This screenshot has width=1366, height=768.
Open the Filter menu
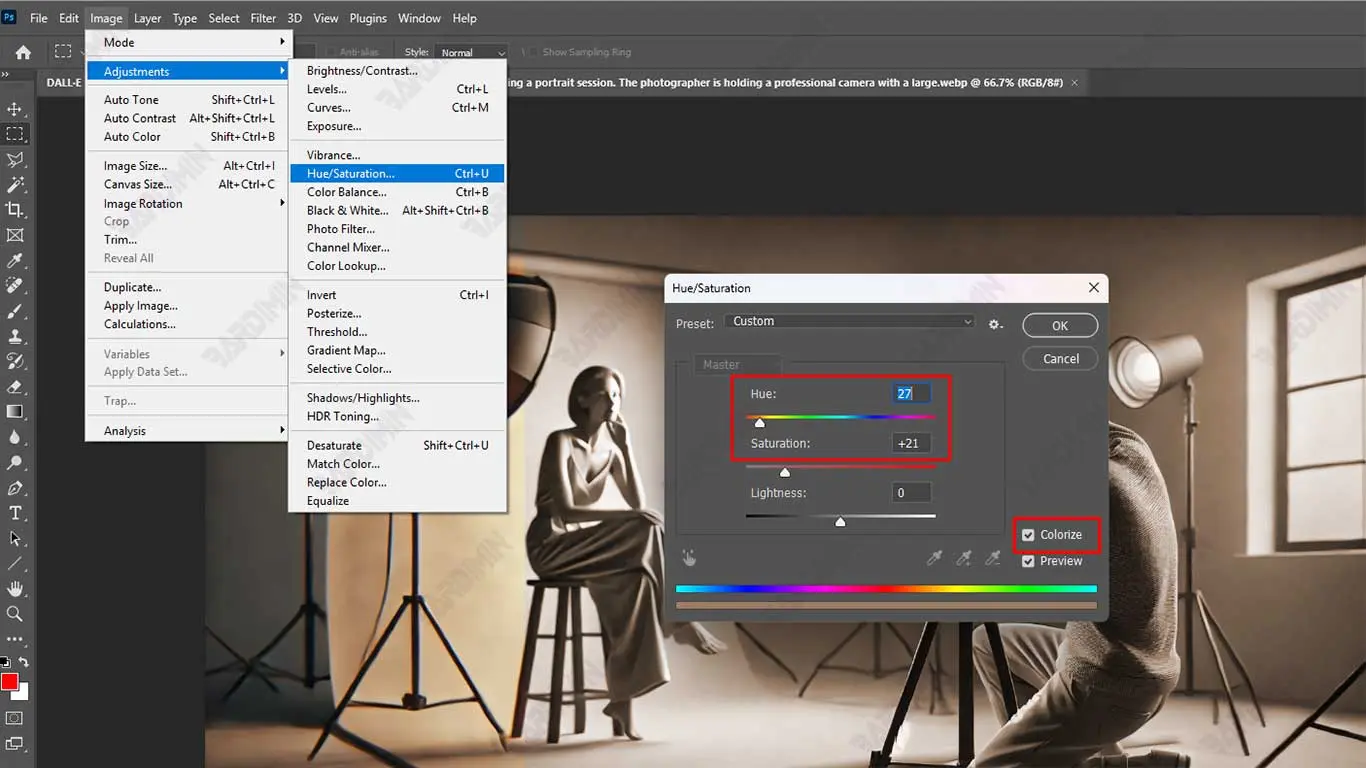point(263,18)
